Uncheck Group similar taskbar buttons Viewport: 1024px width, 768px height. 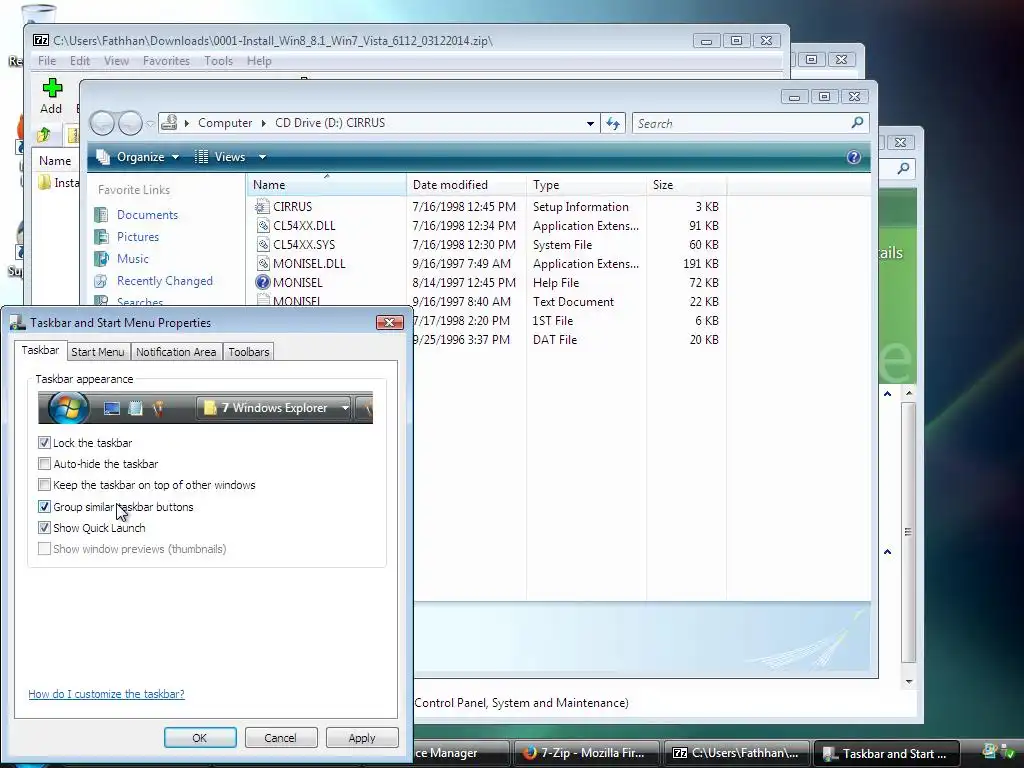44,506
